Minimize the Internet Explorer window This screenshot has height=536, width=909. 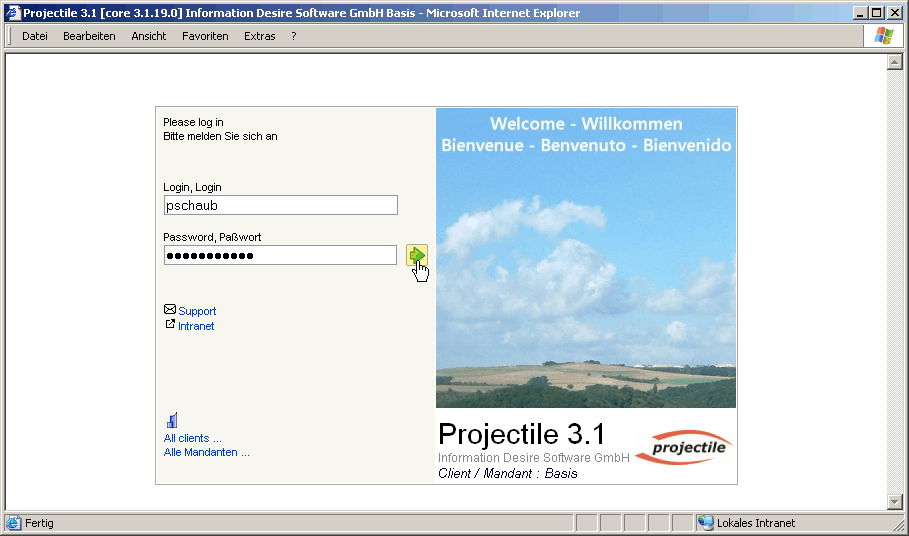coord(860,13)
